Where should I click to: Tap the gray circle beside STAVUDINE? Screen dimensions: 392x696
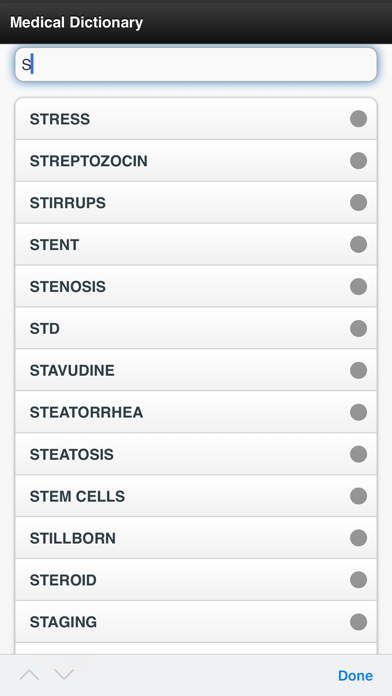(358, 370)
